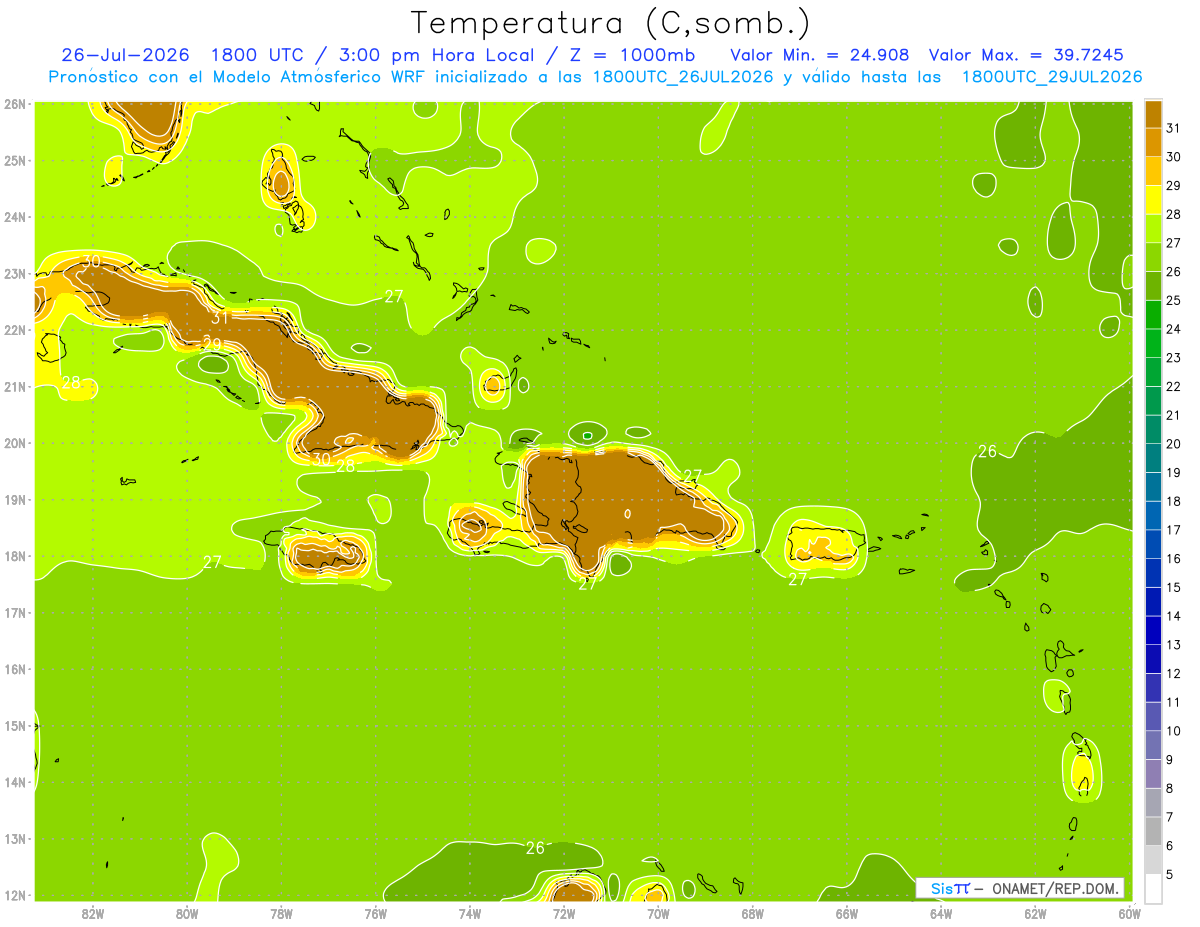Click legend scale label "5"
This screenshot has width=1200, height=927.
[x=1170, y=875]
